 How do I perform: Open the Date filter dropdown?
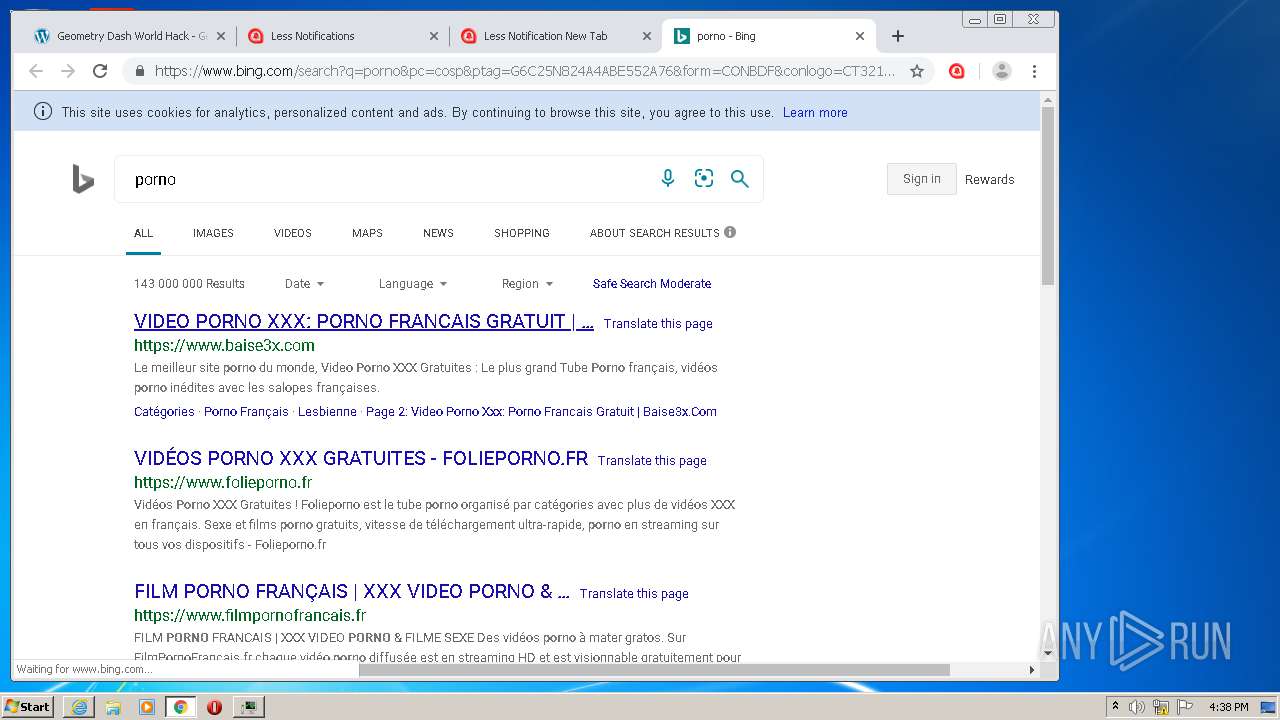click(x=304, y=284)
